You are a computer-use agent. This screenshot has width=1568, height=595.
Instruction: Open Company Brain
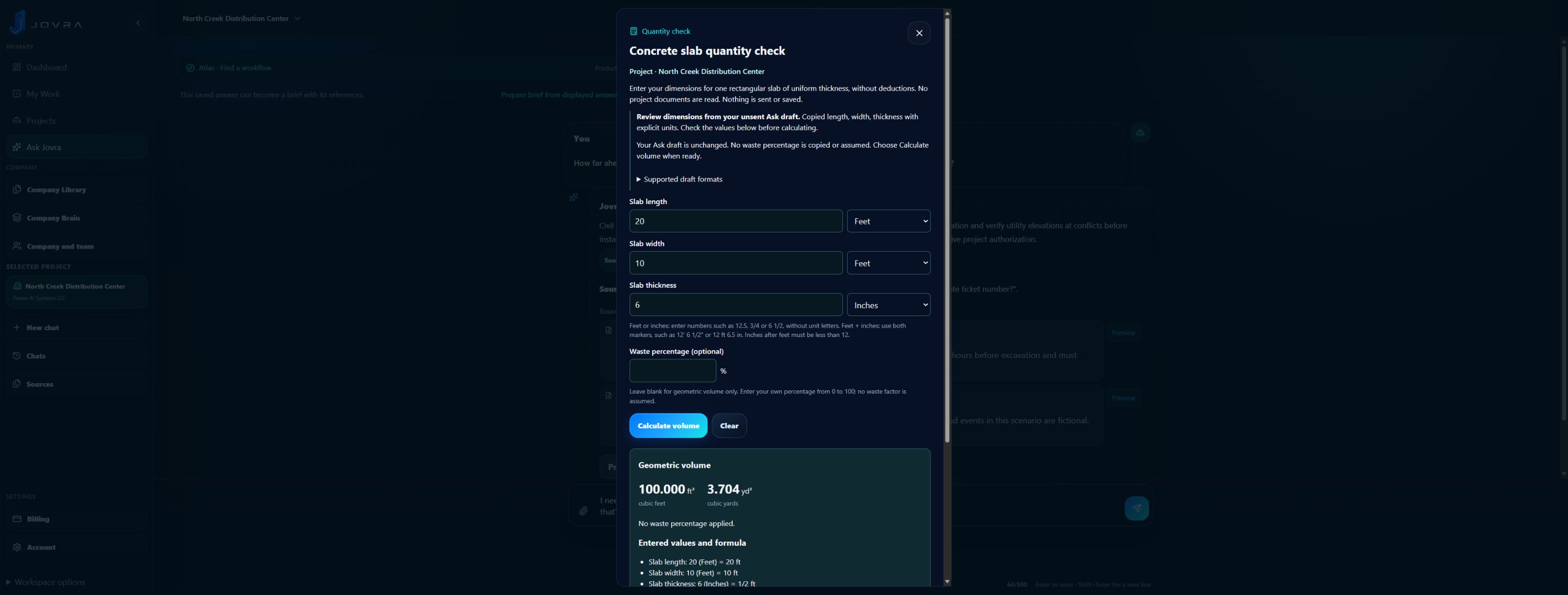pos(76,218)
